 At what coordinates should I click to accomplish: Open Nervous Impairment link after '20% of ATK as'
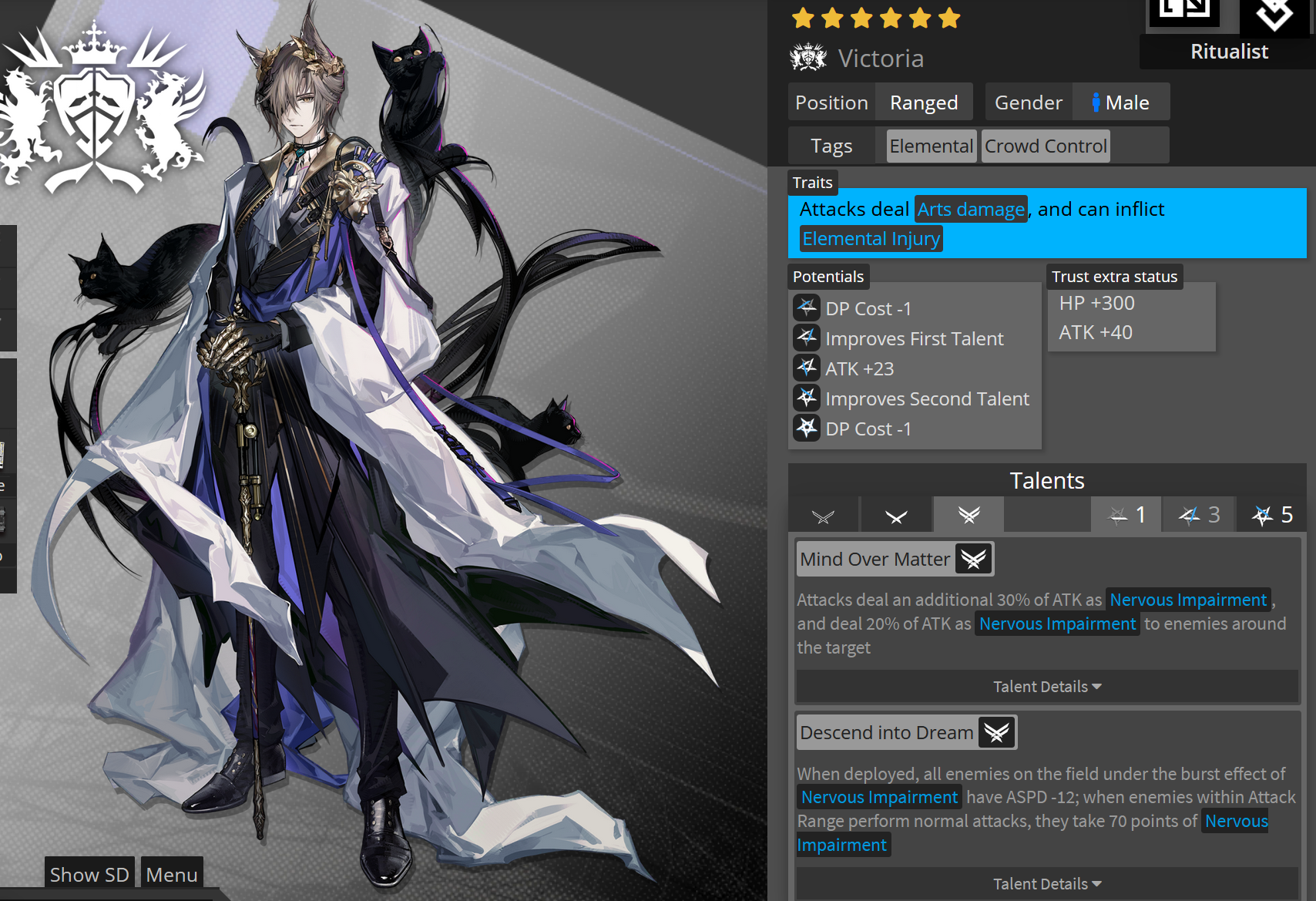pyautogui.click(x=1057, y=624)
